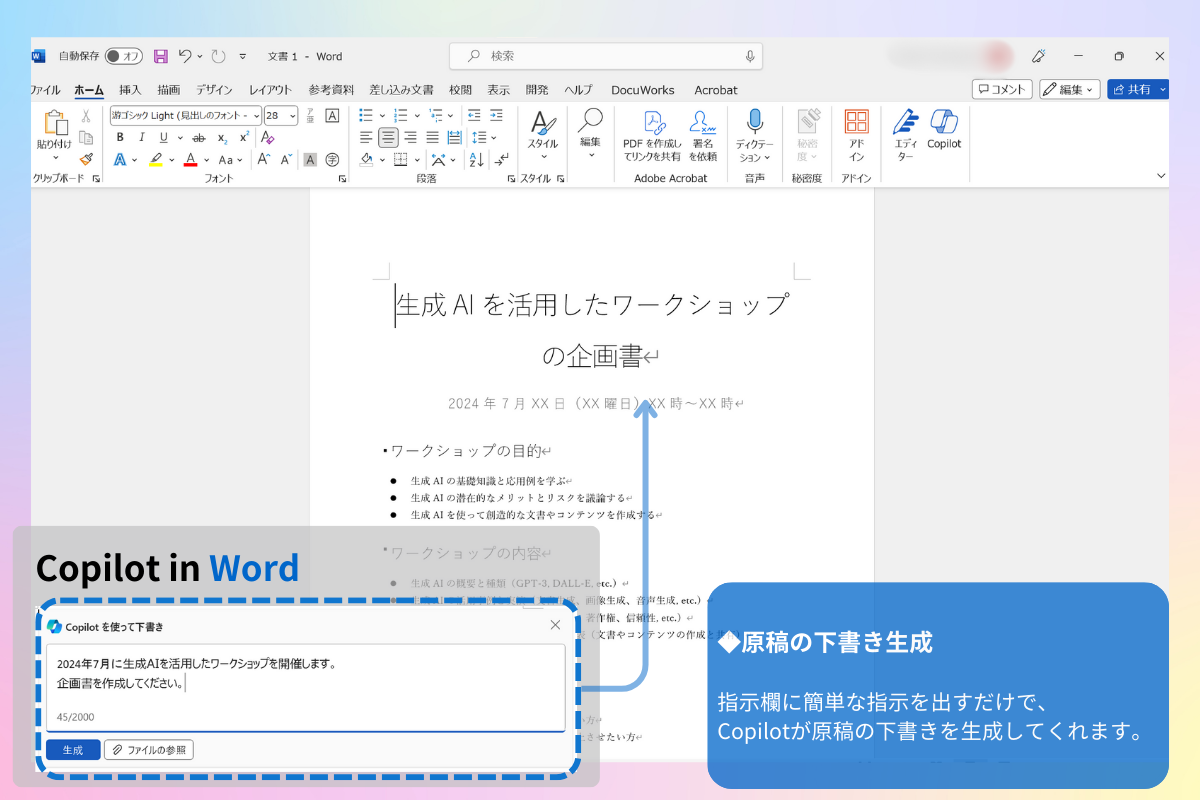Expand the numbered list options arrow
1200x800 pixels.
(x=417, y=116)
